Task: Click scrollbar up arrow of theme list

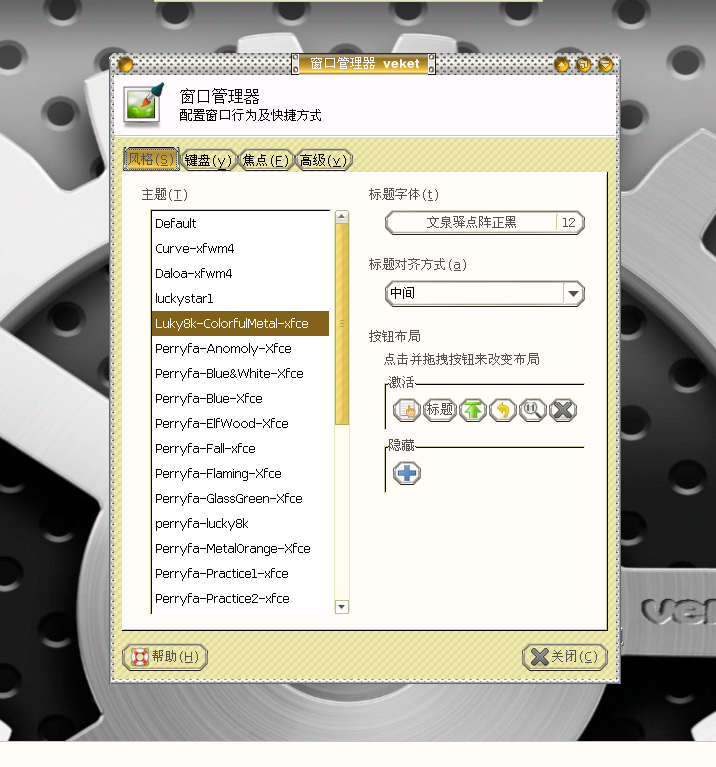Action: click(x=342, y=217)
